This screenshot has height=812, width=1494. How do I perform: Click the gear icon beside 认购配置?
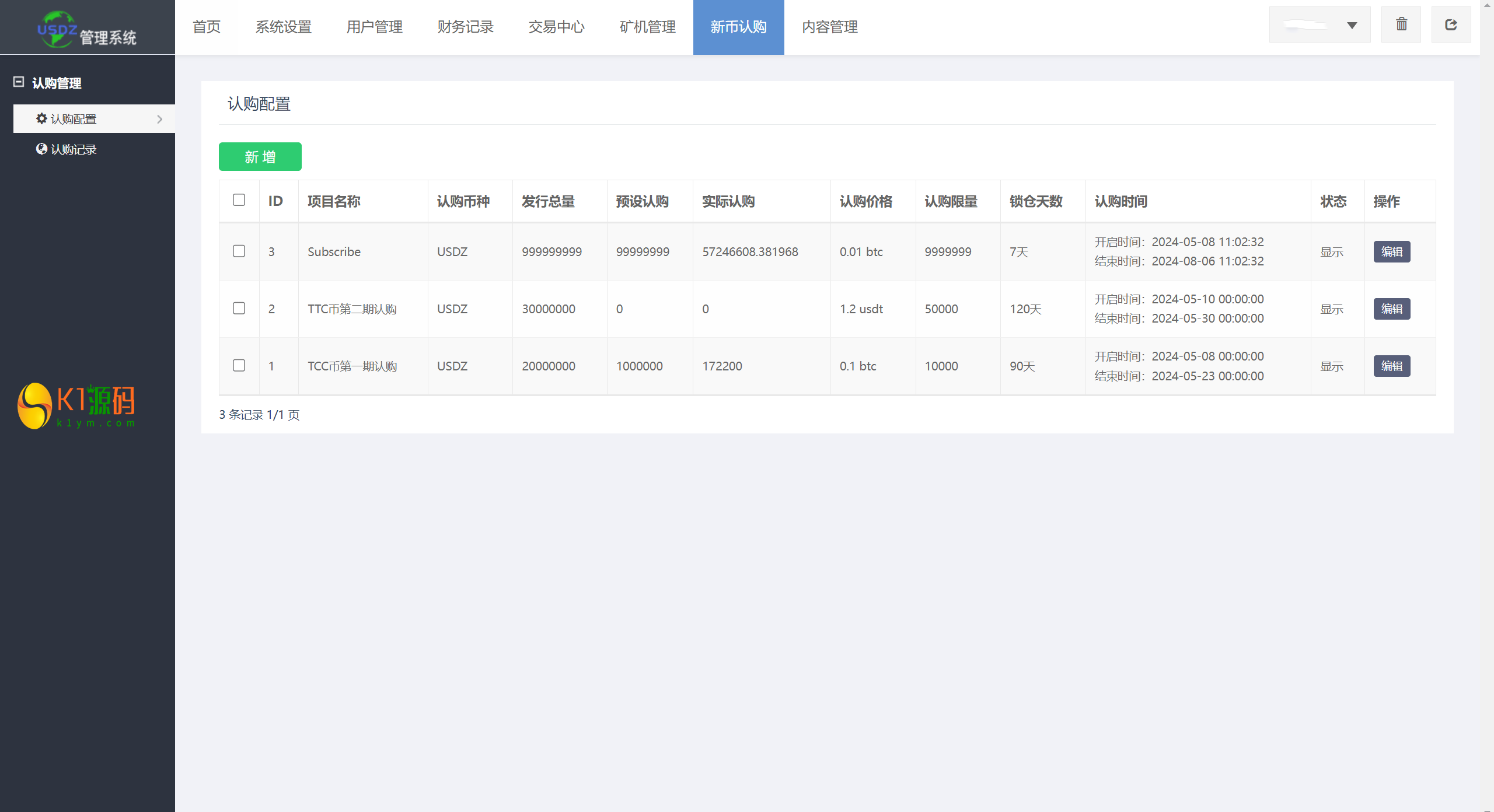[x=41, y=118]
